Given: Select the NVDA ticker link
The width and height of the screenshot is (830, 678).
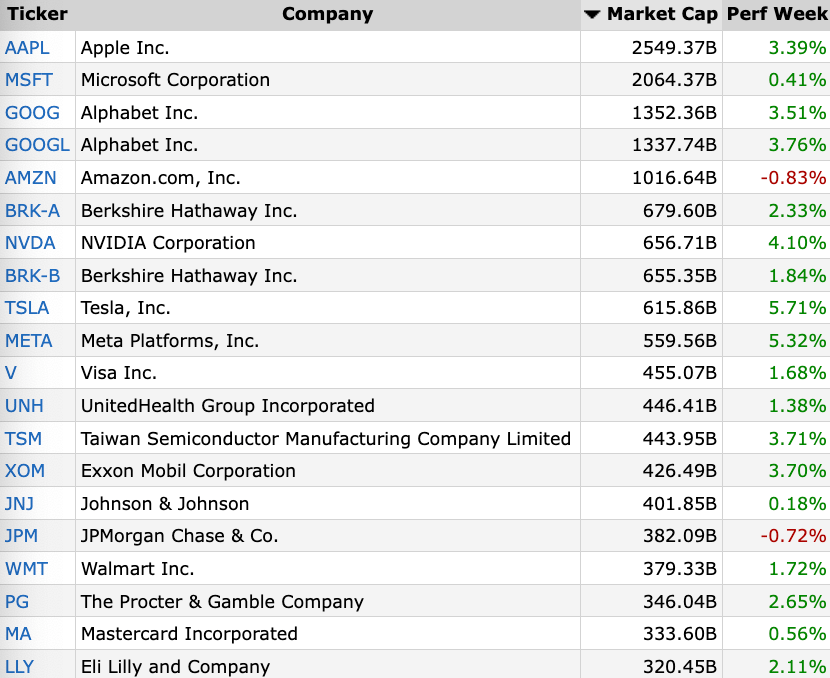Looking at the screenshot, I should (30, 243).
